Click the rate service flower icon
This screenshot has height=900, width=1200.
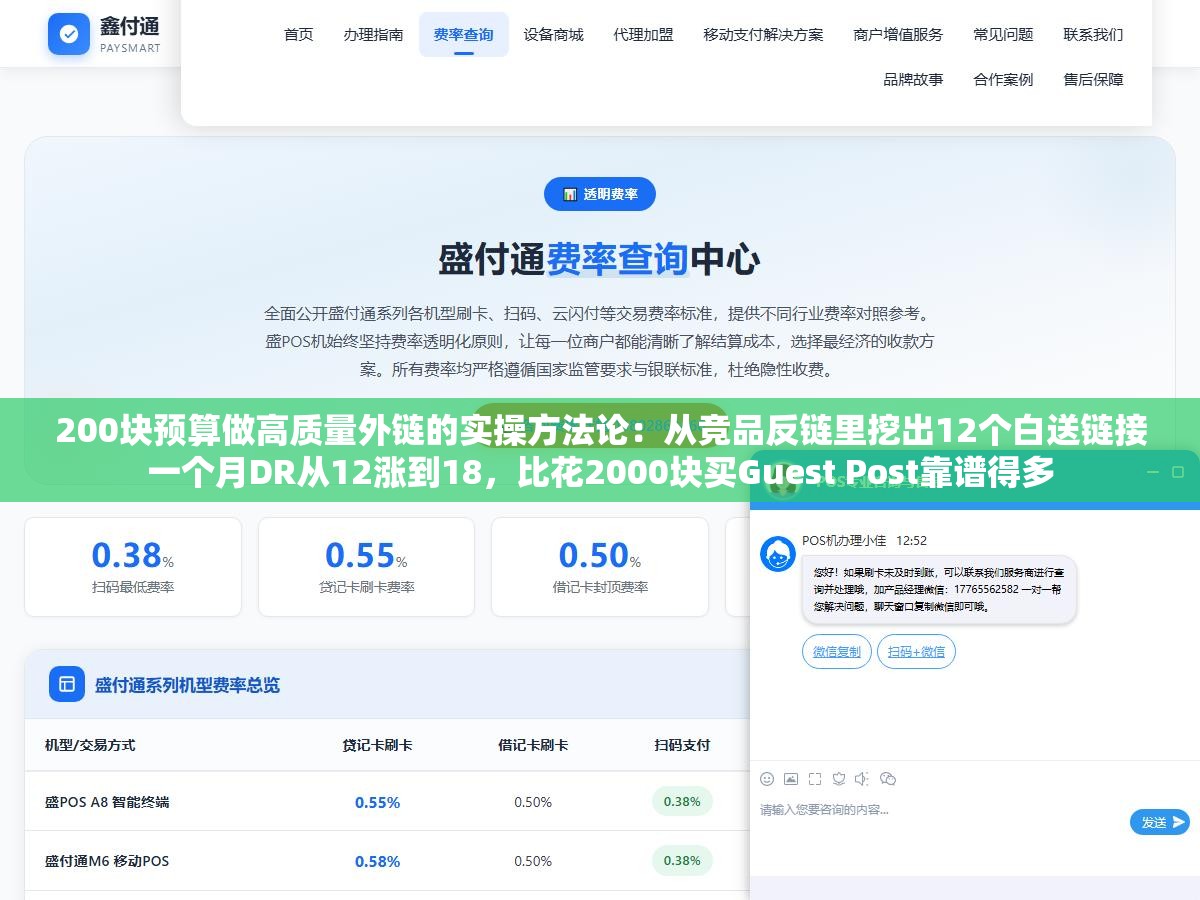click(x=839, y=779)
